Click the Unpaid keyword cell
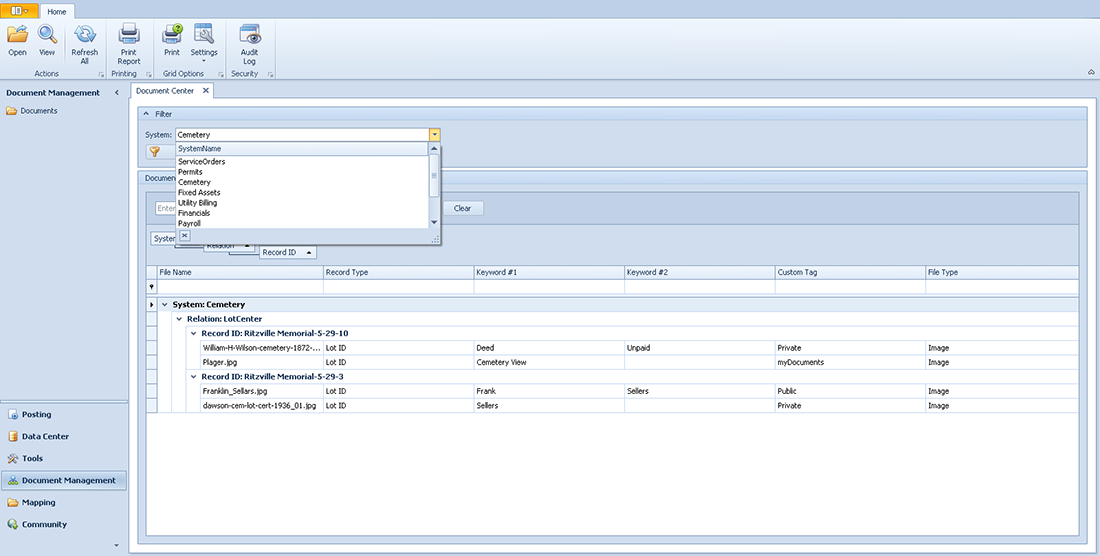 700,348
